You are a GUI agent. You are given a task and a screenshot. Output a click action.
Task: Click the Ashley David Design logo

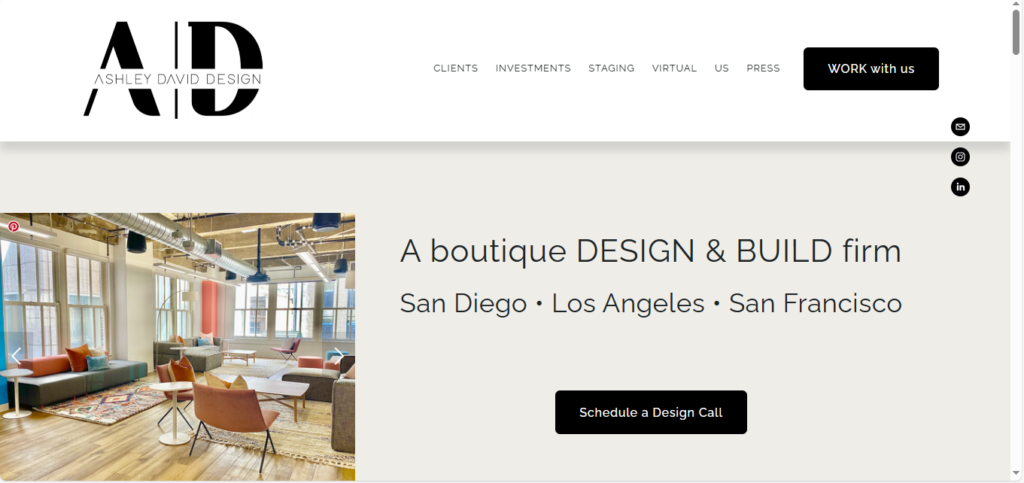[x=173, y=70]
